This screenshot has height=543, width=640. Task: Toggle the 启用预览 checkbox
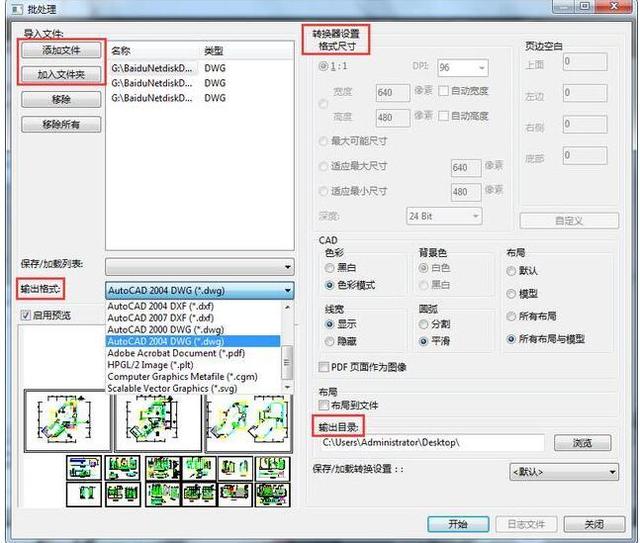pos(26,315)
